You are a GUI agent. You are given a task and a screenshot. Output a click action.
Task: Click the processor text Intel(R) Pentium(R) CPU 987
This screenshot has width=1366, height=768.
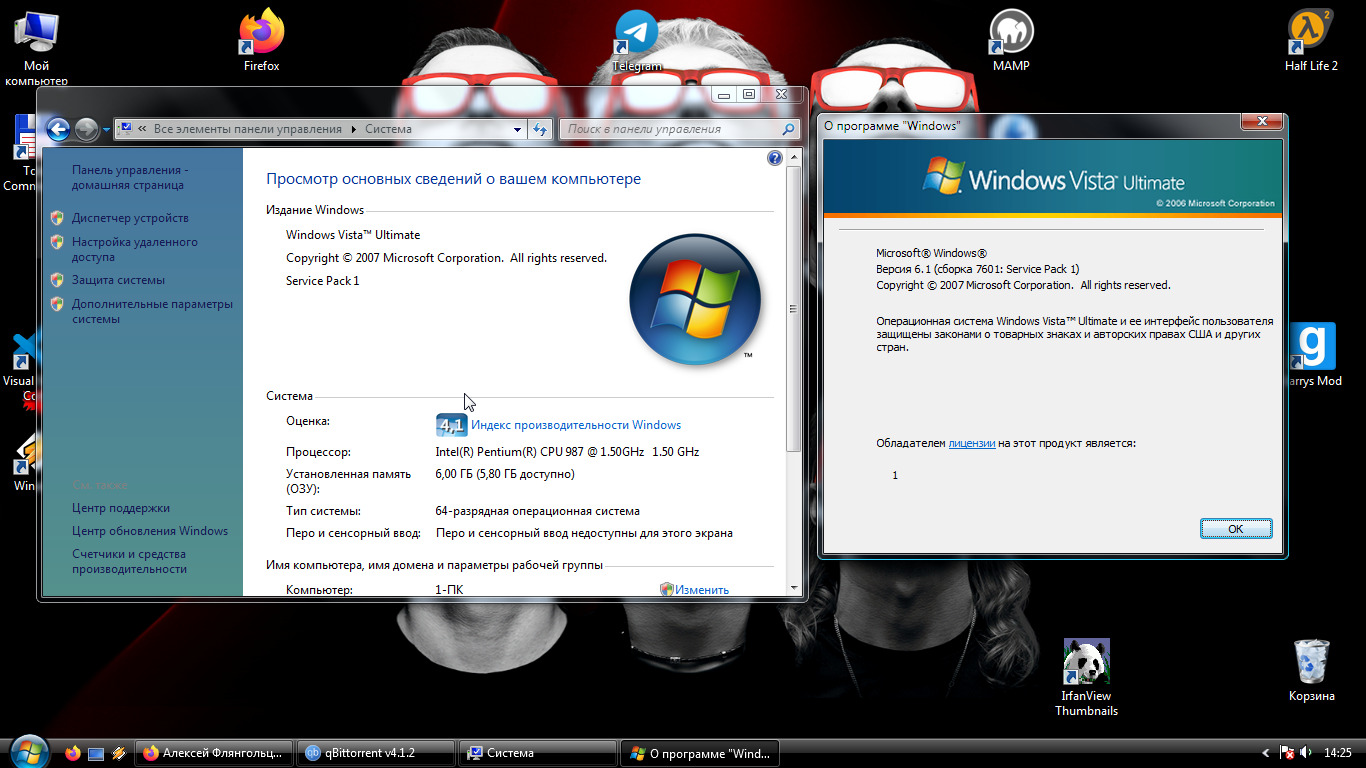567,452
